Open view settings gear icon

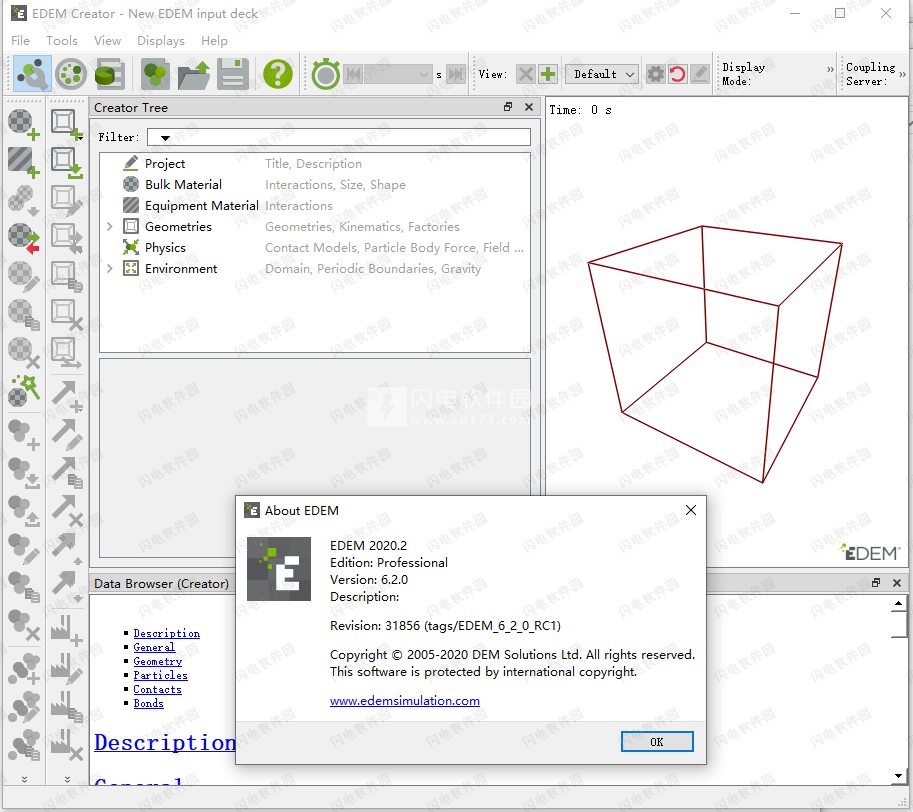coord(656,74)
